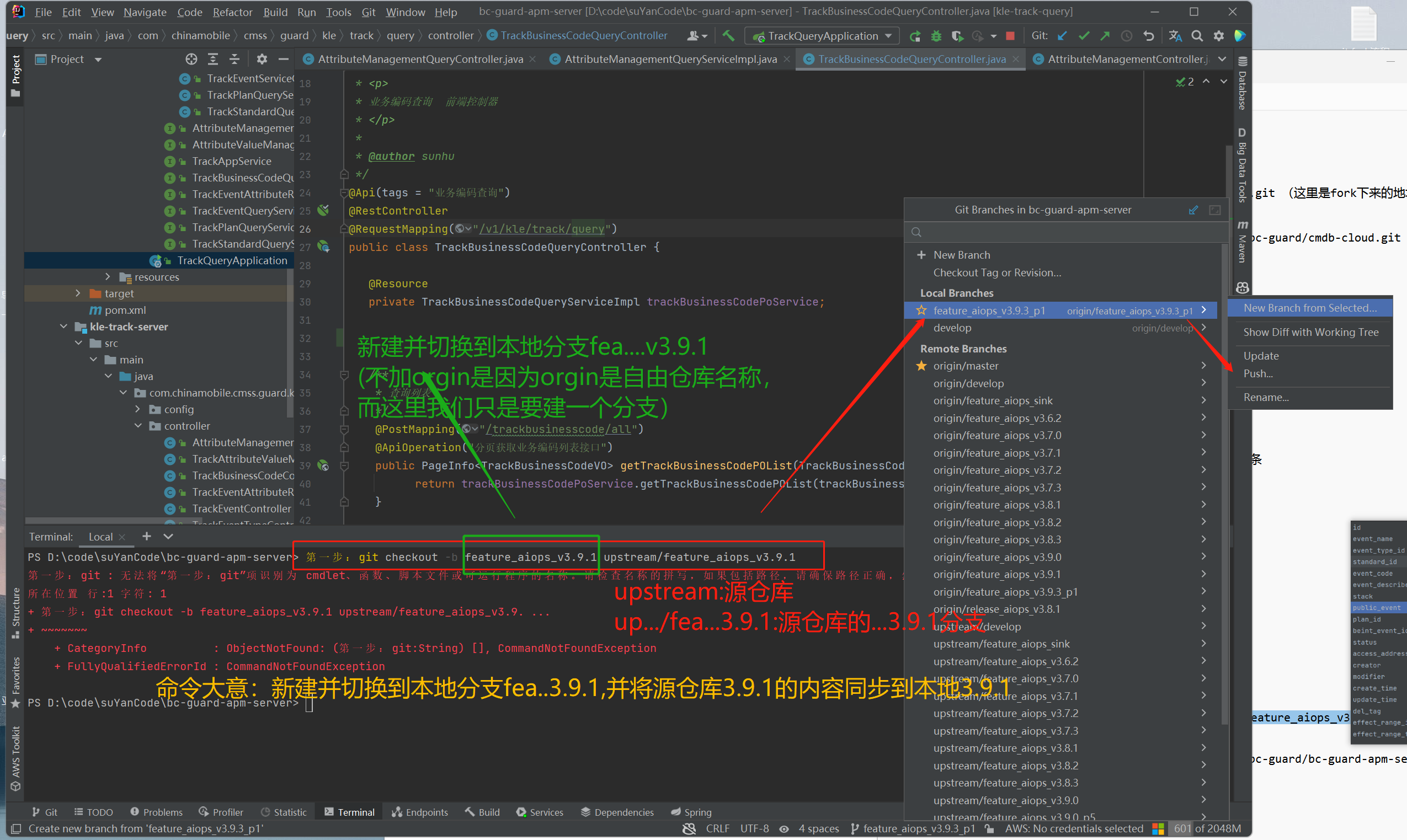The image size is (1407, 840).
Task: Click the Git update project arrow
Action: point(1062,36)
